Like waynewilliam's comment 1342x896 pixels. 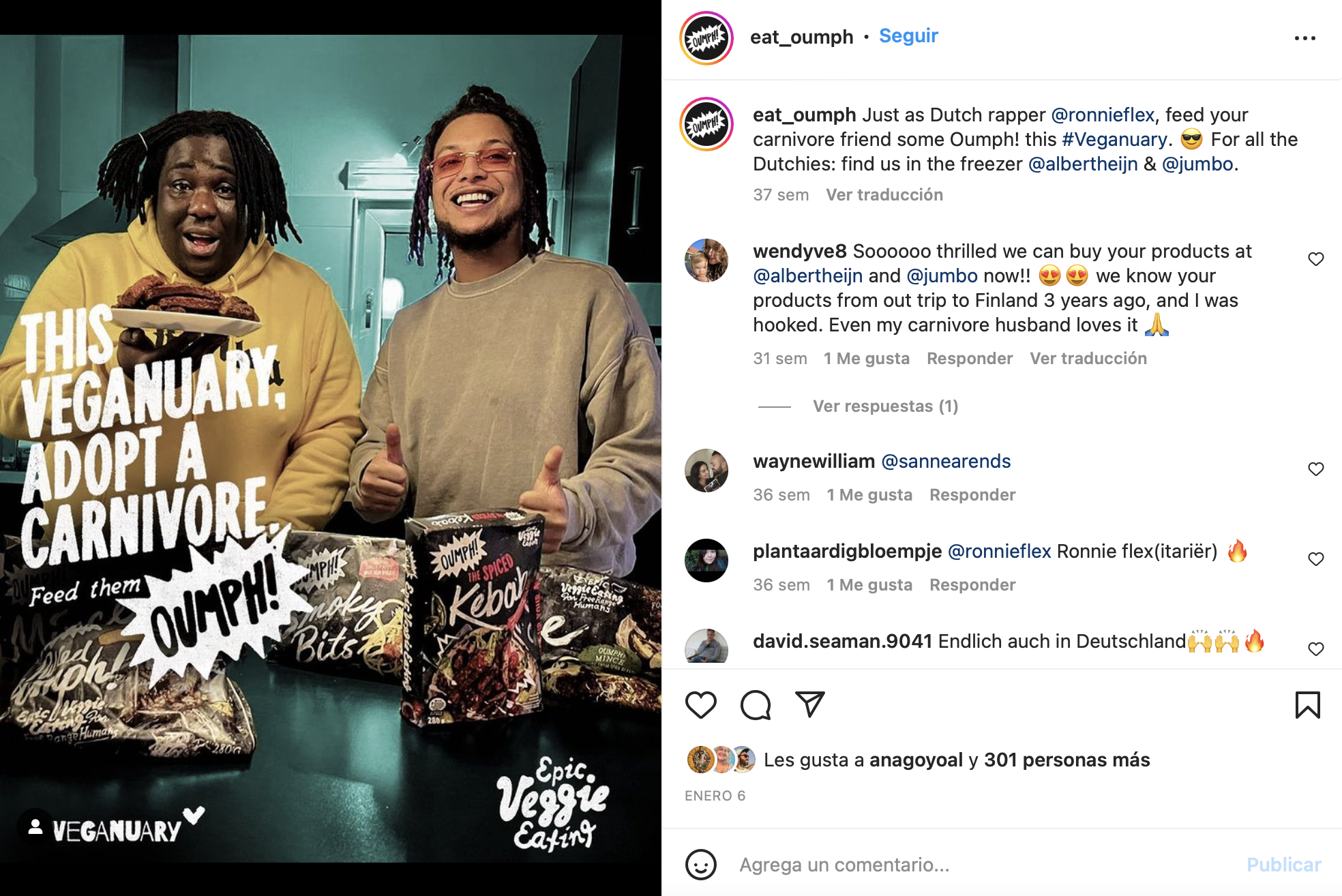coord(1316,469)
